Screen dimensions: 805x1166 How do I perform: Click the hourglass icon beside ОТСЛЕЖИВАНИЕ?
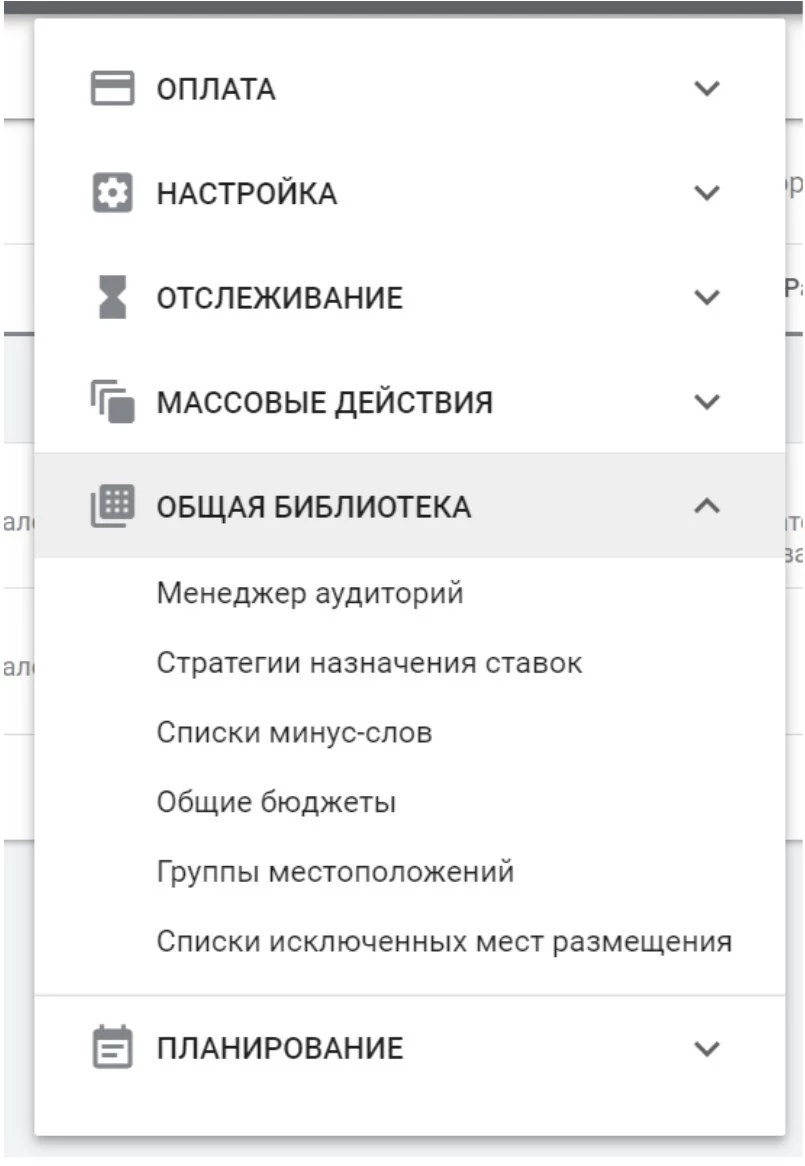pyautogui.click(x=112, y=298)
